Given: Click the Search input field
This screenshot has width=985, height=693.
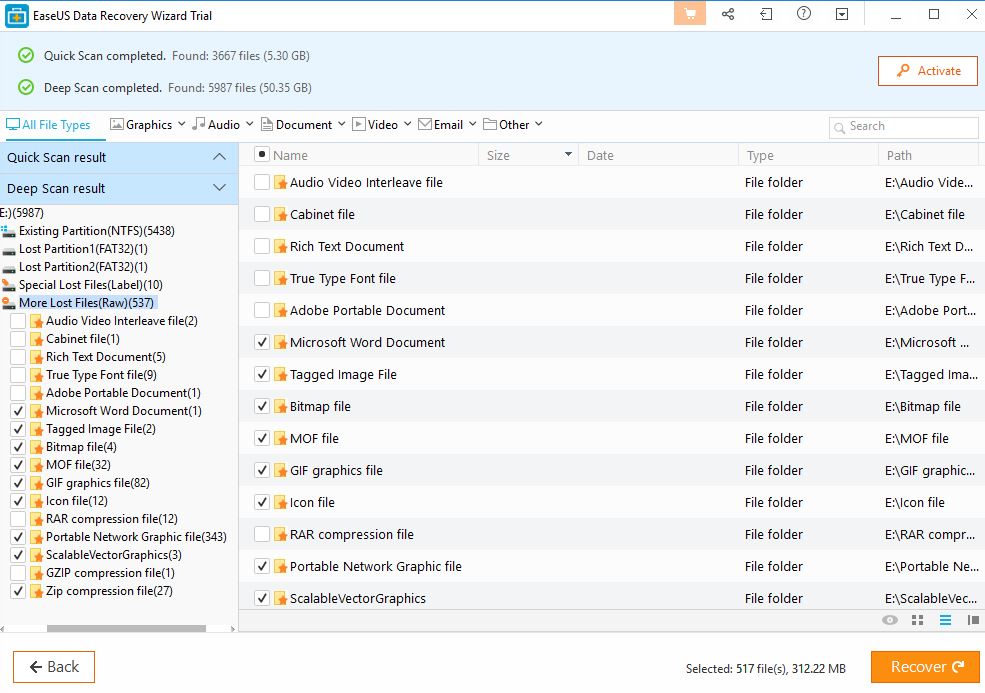Looking at the screenshot, I should 903,127.
